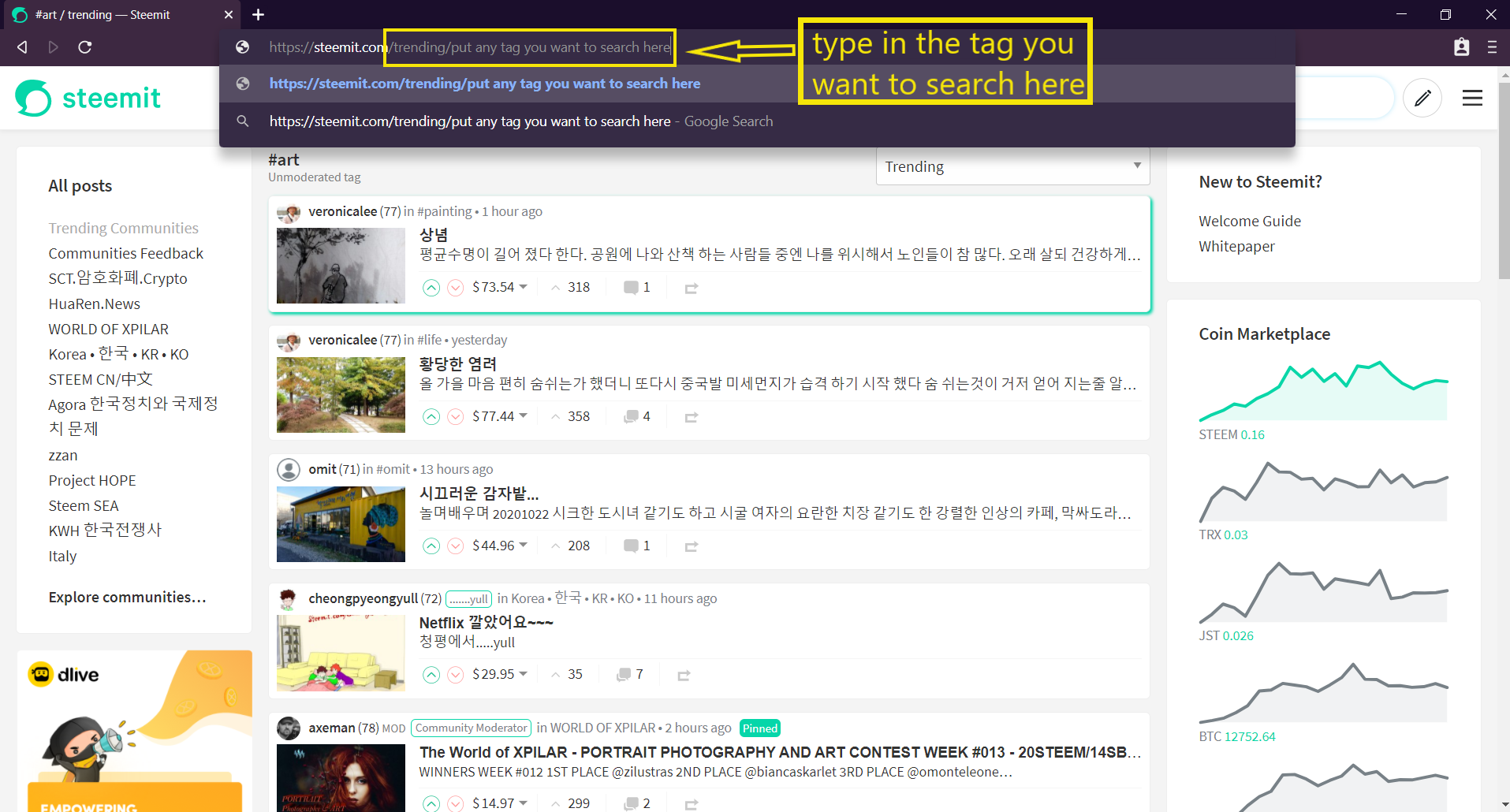
Task: Open the Trending sort dropdown
Action: click(1012, 166)
